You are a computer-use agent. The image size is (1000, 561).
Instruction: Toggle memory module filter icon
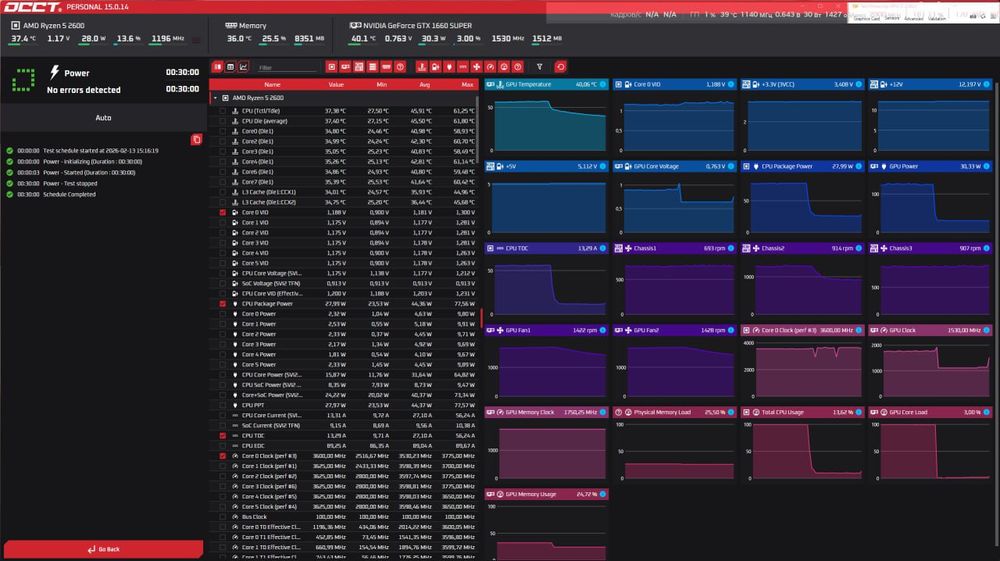point(386,67)
